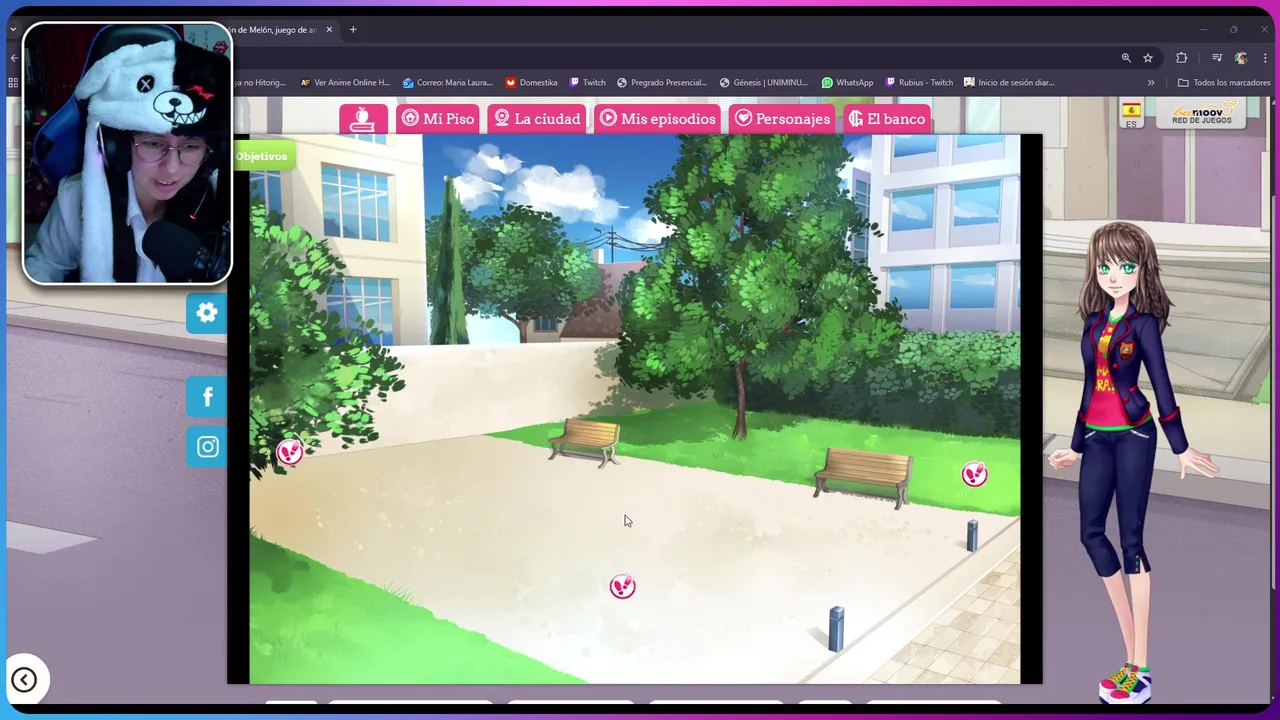Open the Mi Piso menu
The image size is (1280, 720).
tap(438, 118)
